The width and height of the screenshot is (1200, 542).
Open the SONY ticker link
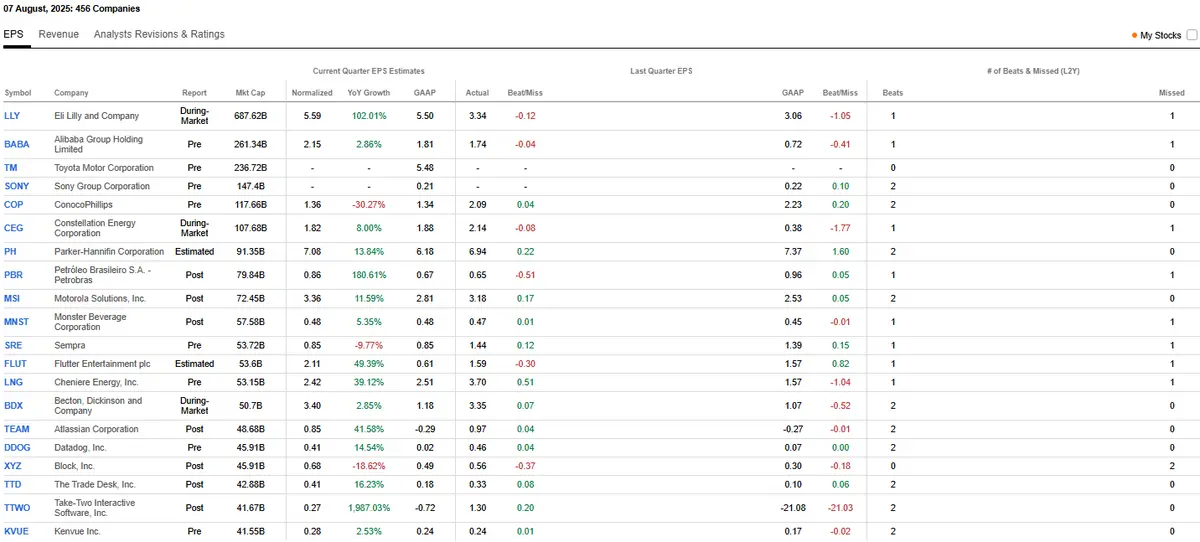16,186
